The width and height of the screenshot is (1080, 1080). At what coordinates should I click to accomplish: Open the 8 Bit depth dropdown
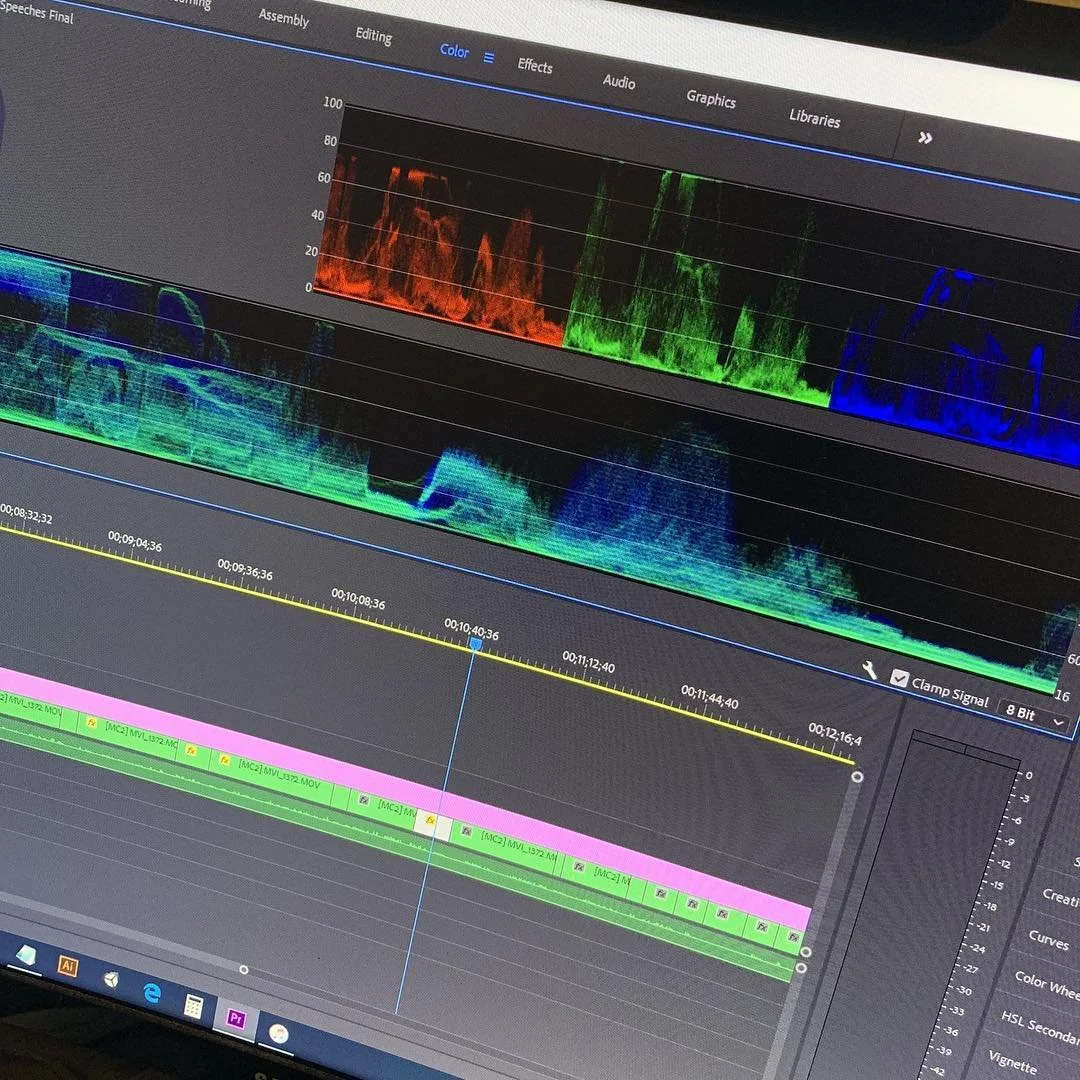1035,716
